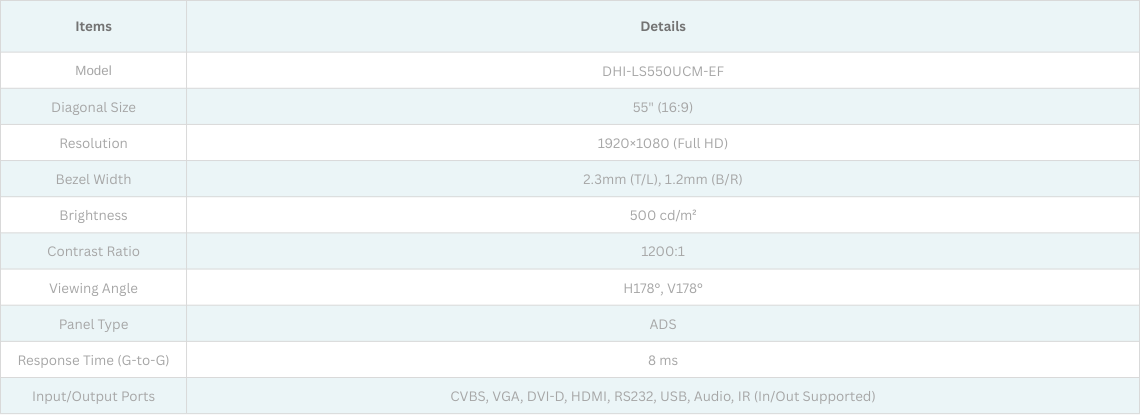Viewport: 1140px width, 418px height.
Task: Click the model number DHI-LS550UCM-EF
Action: 662,71
